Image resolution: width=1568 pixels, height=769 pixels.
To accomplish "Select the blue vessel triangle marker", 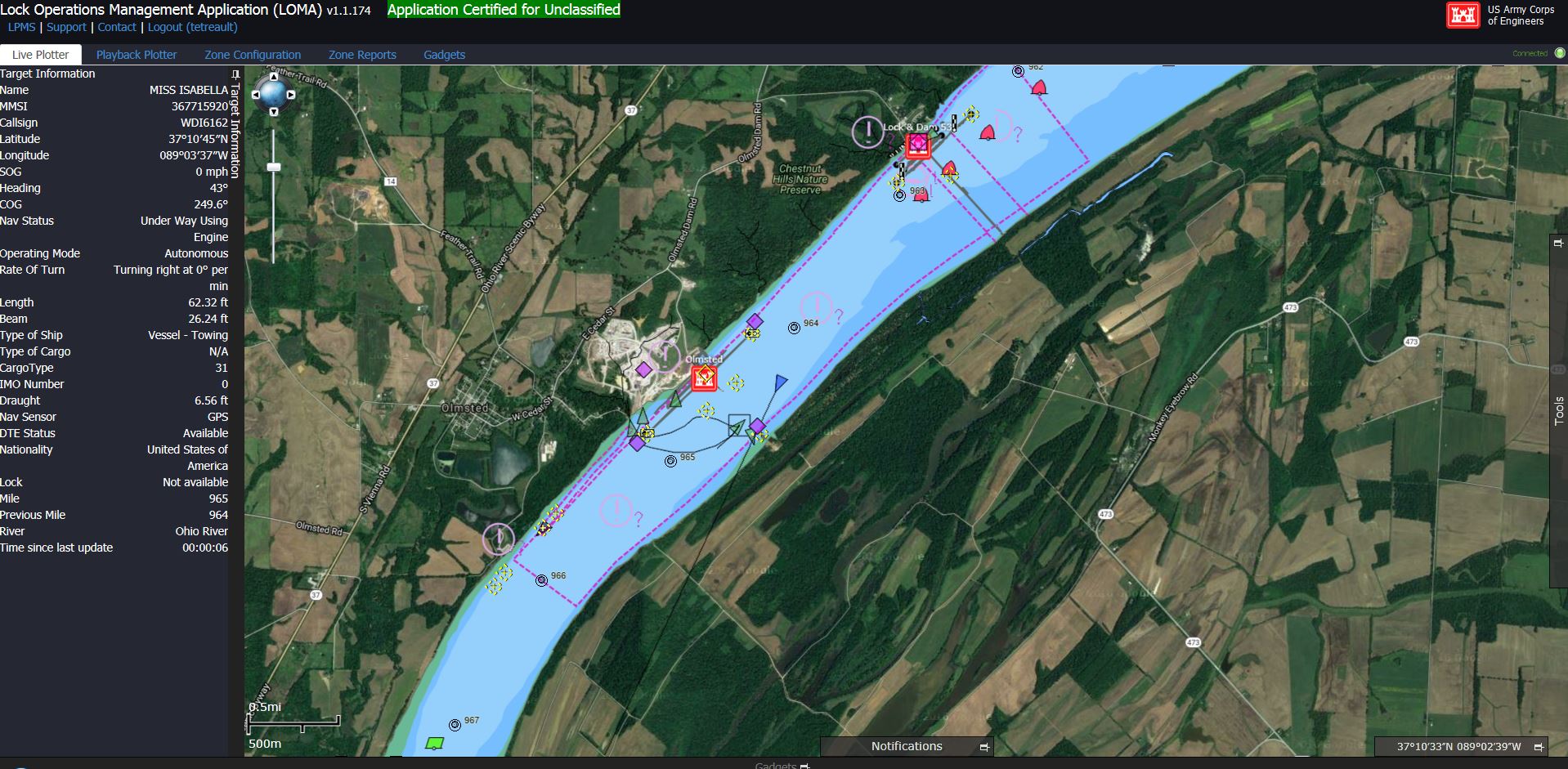I will (x=780, y=382).
